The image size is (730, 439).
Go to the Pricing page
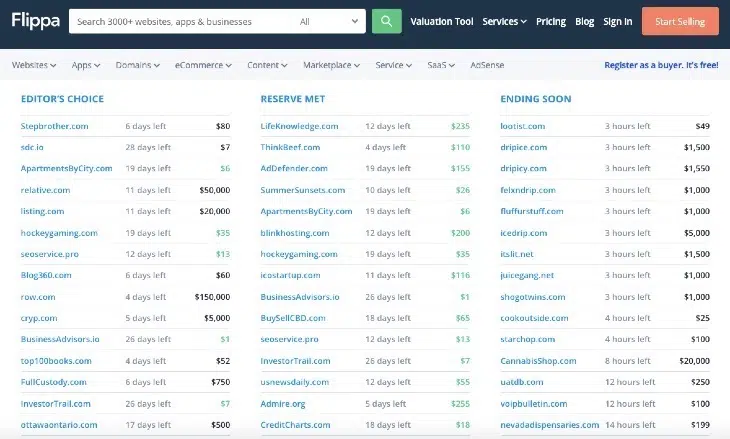[551, 21]
